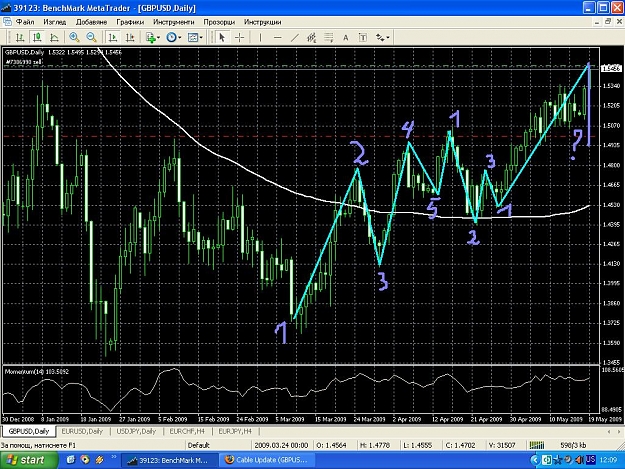This screenshot has height=469, width=625.
Task: Select the GBPUSD,Daily chart tab
Action: [29, 431]
